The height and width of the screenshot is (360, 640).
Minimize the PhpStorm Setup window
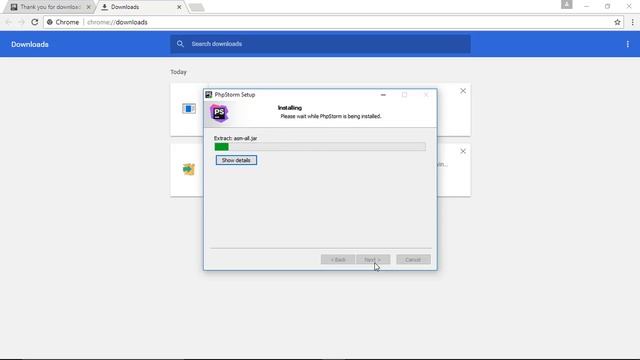pos(383,95)
